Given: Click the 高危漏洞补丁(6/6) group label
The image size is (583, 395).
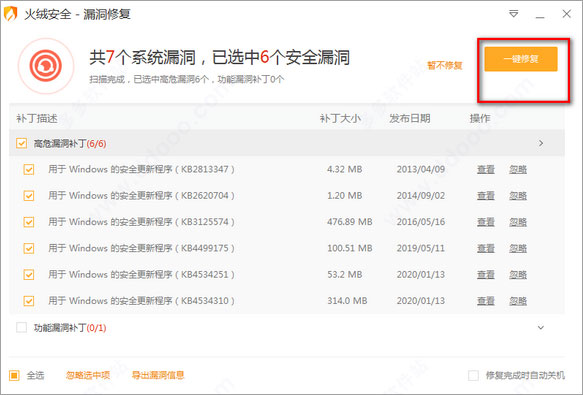Looking at the screenshot, I should [x=70, y=144].
